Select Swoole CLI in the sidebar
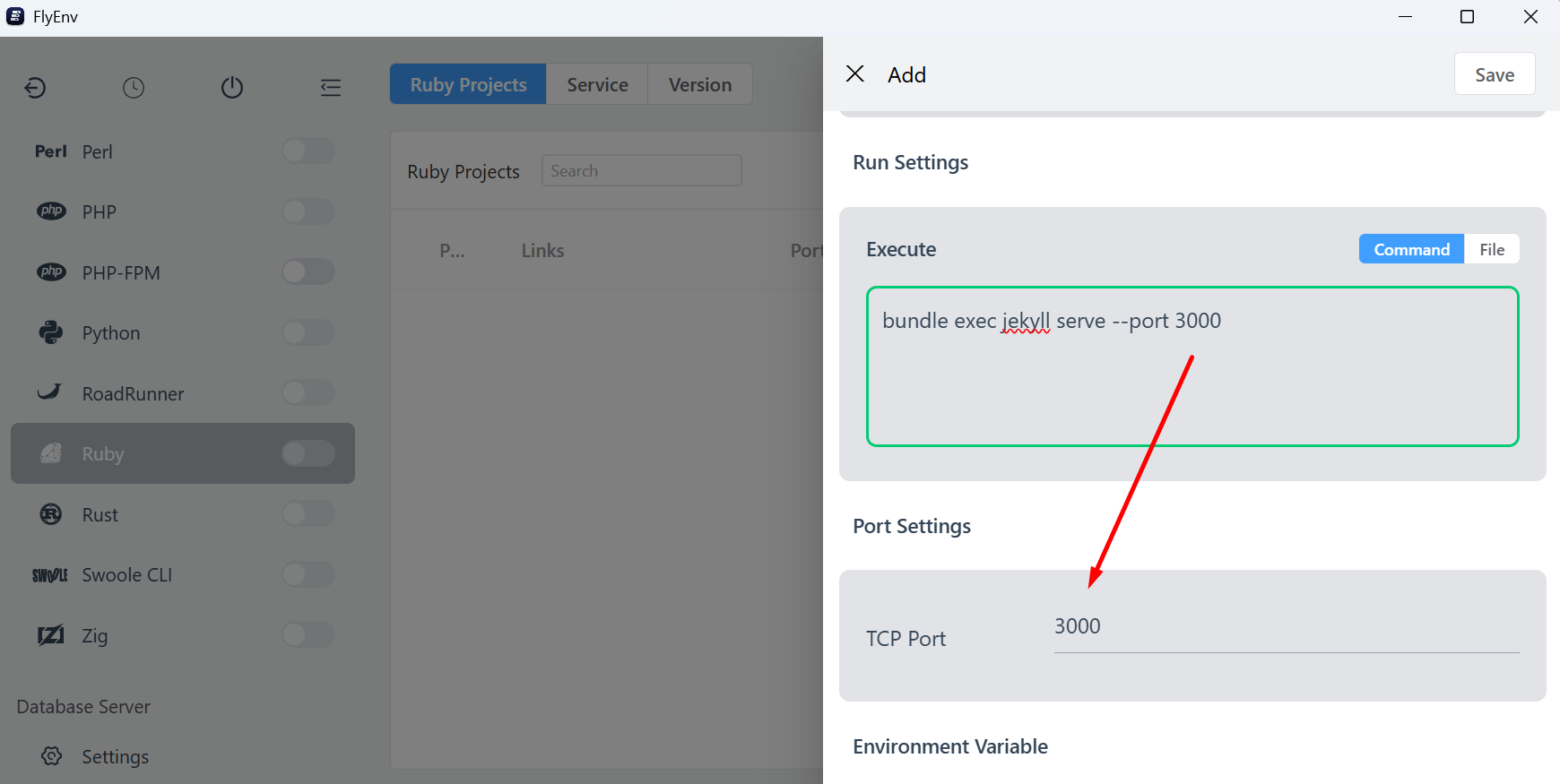 click(x=183, y=574)
